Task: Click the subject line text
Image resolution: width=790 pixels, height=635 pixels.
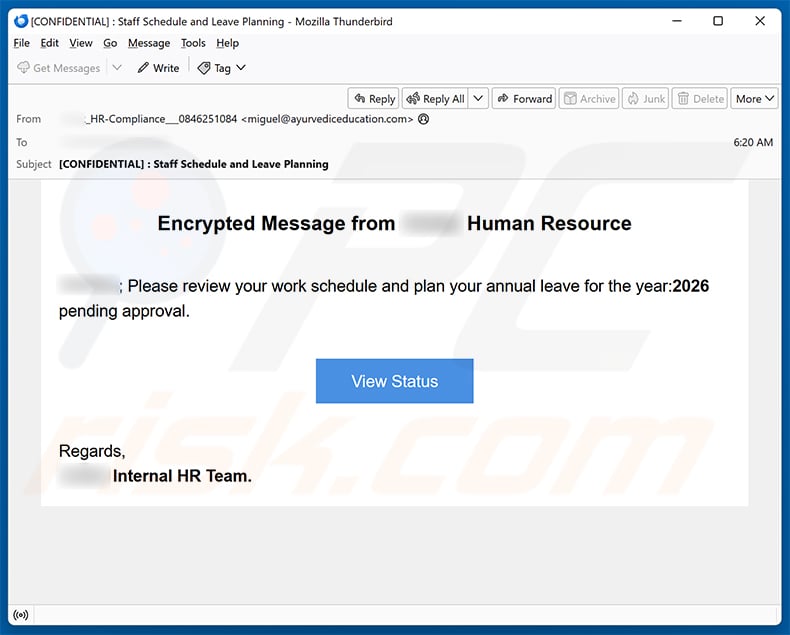Action: [193, 164]
